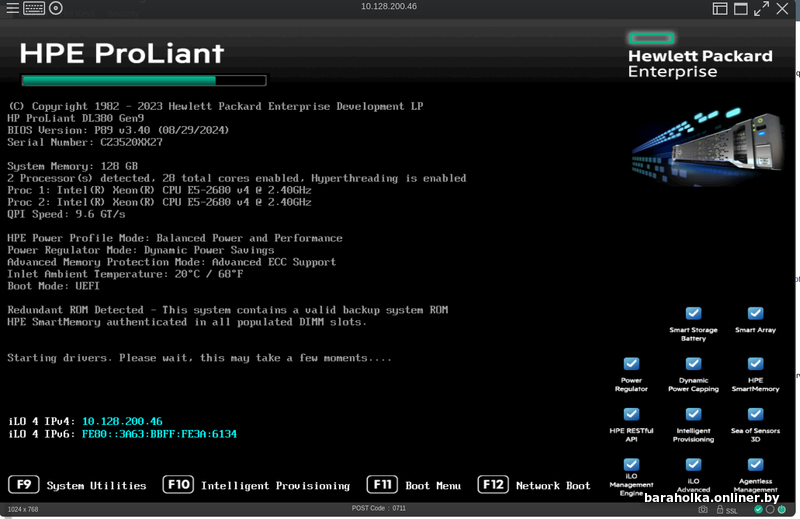Click the Hewlett Packard Enterprise logo

coord(700,56)
